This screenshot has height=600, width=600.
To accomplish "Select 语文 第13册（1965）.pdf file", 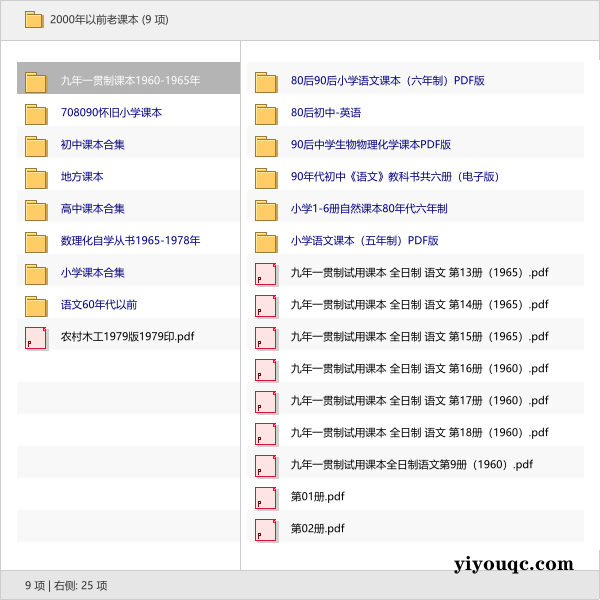I will tap(419, 272).
